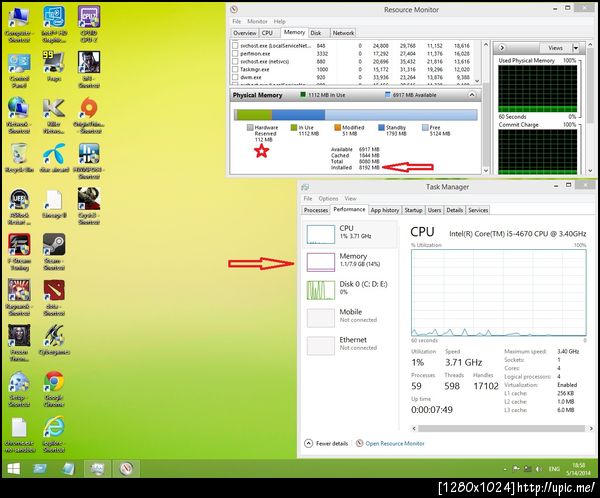Viewport: 600px width, 498px height.
Task: Open the Steam desktop shortcut
Action: click(x=54, y=252)
